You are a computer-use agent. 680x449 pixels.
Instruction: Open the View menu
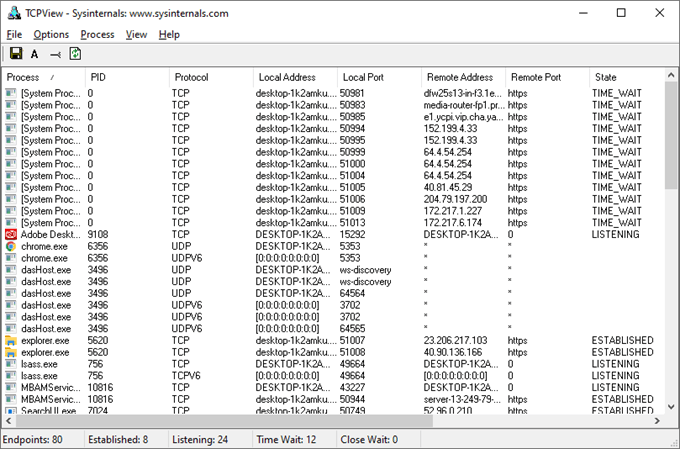[x=136, y=34]
